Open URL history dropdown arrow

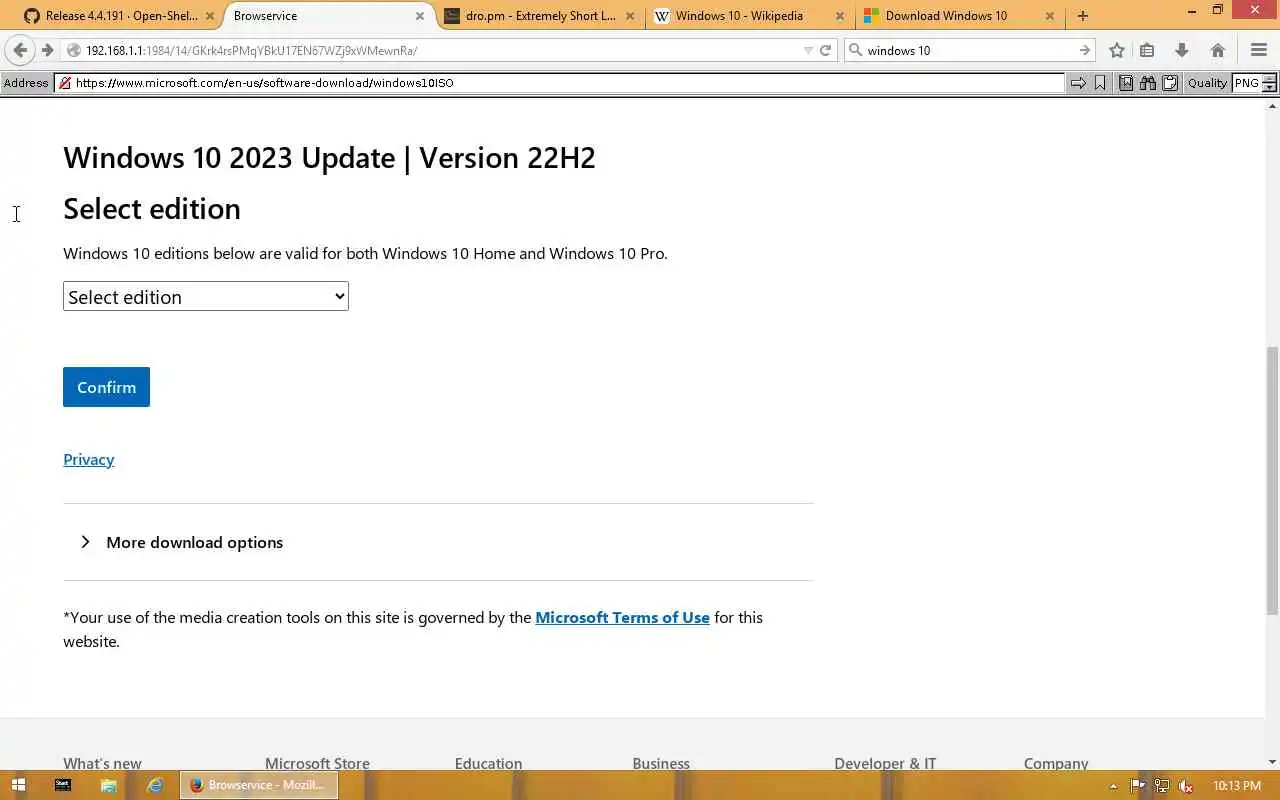[x=808, y=50]
